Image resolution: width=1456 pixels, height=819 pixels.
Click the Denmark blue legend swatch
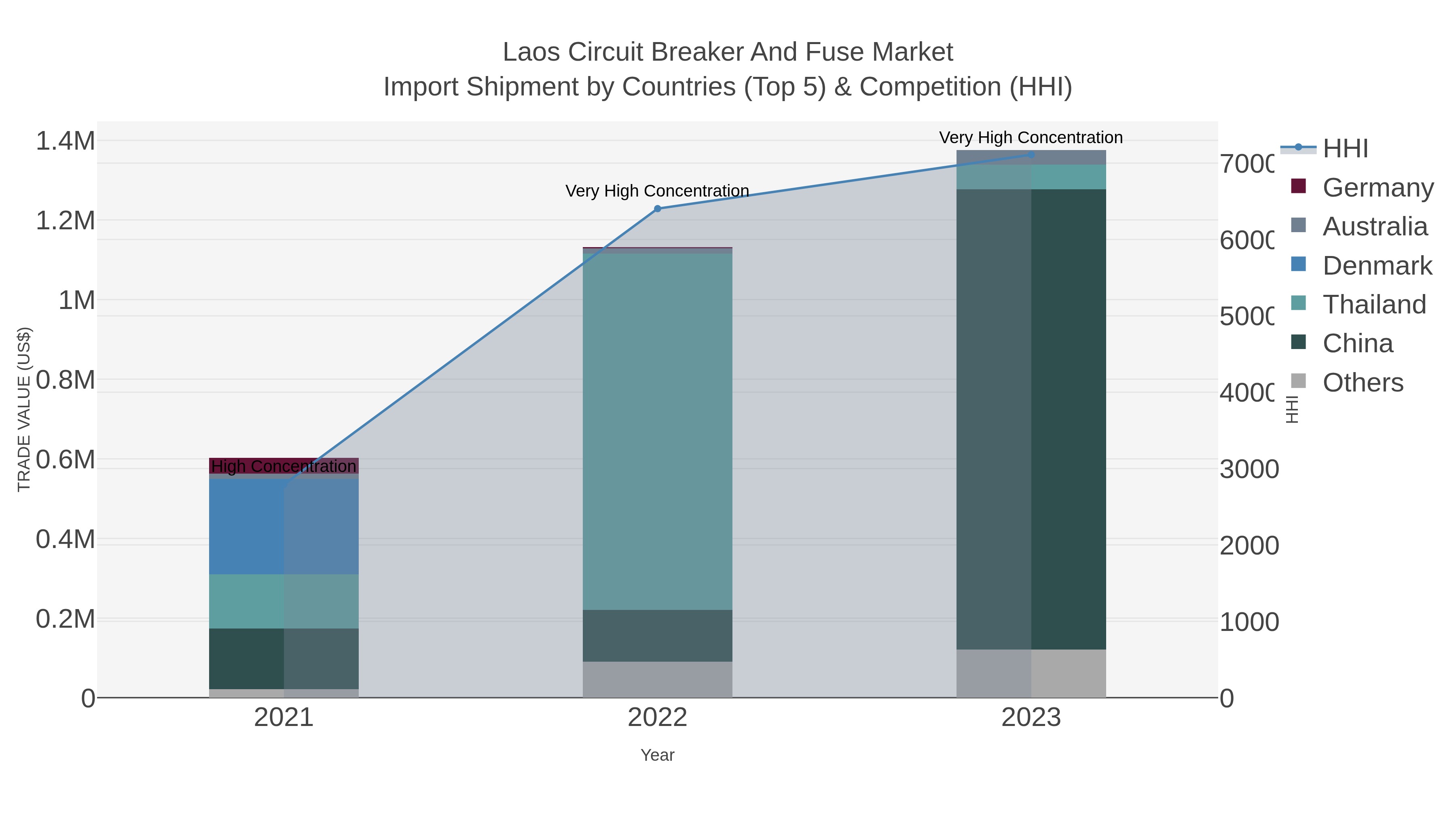pyautogui.click(x=1299, y=264)
